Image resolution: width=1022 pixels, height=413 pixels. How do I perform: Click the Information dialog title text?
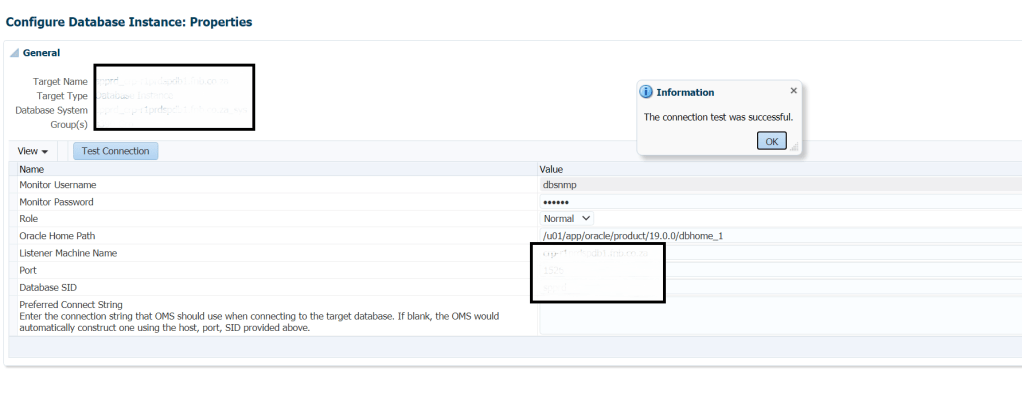[x=685, y=92]
